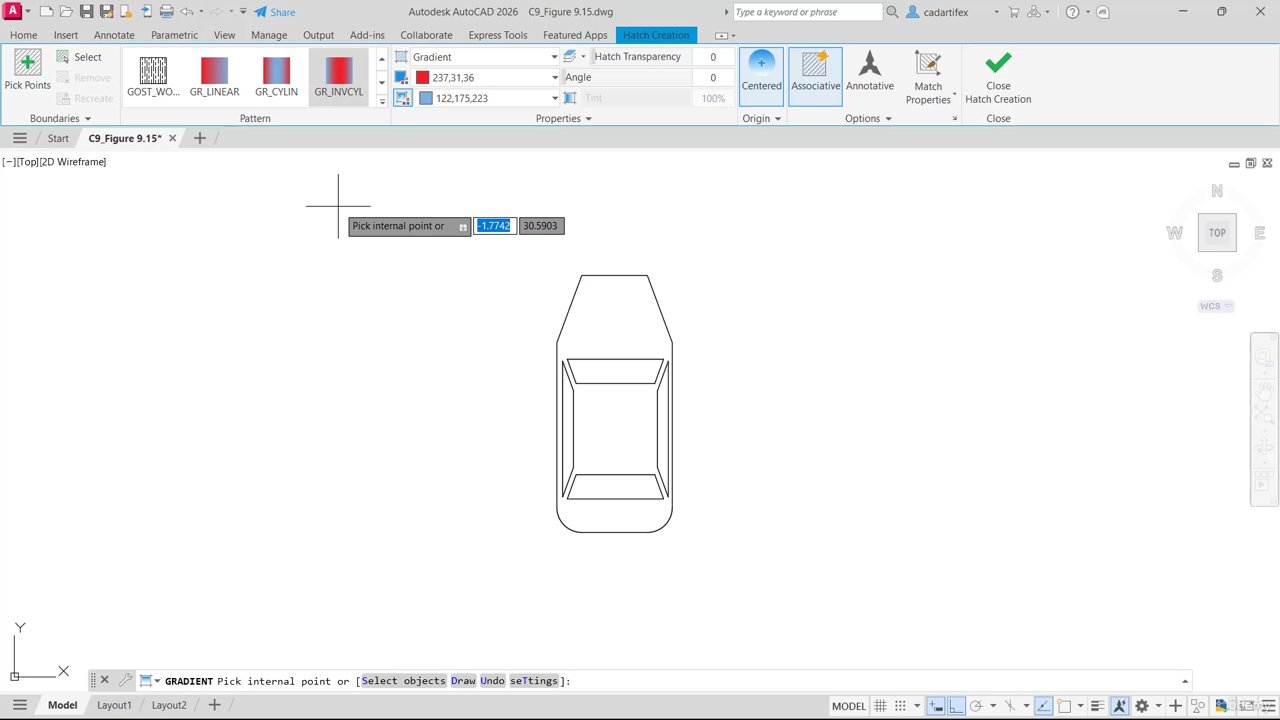1280x720 pixels.
Task: Expand the Boundaries panel
Action: point(60,118)
